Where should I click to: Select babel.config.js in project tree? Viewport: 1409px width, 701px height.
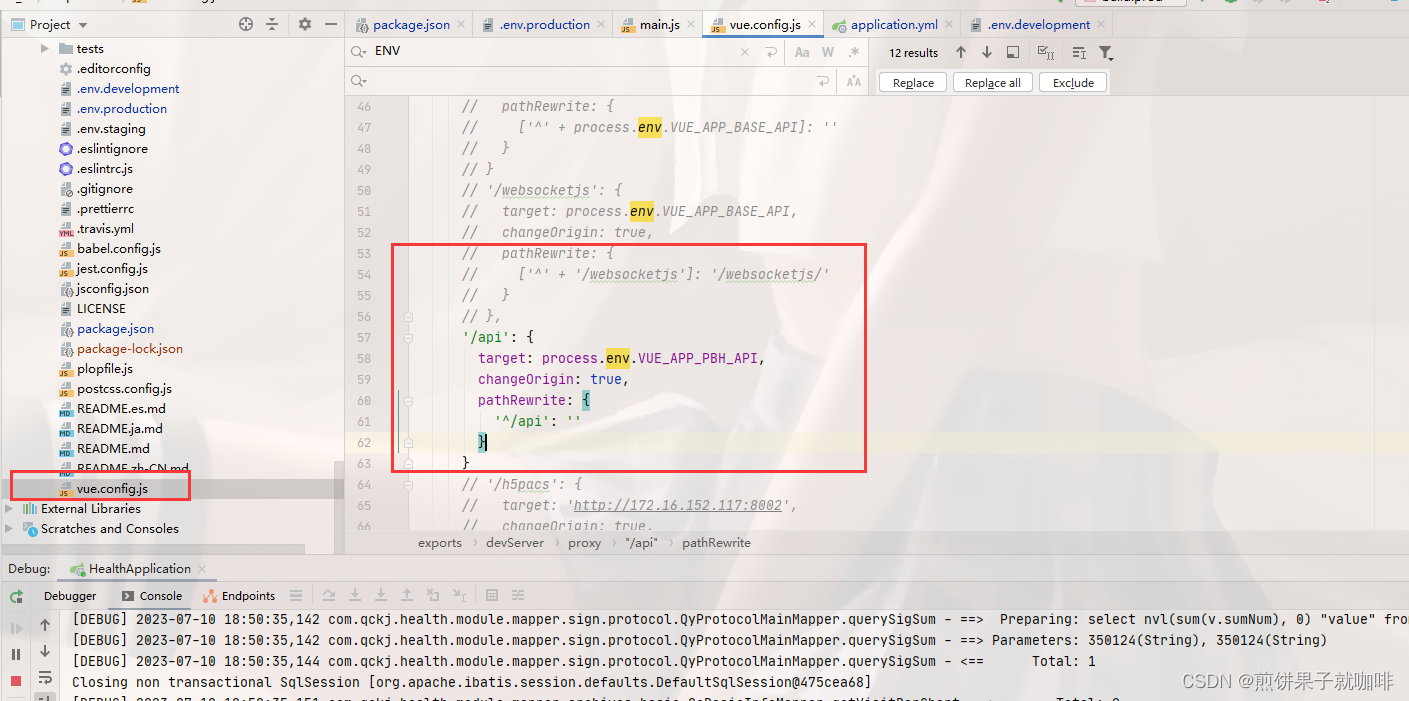click(119, 248)
